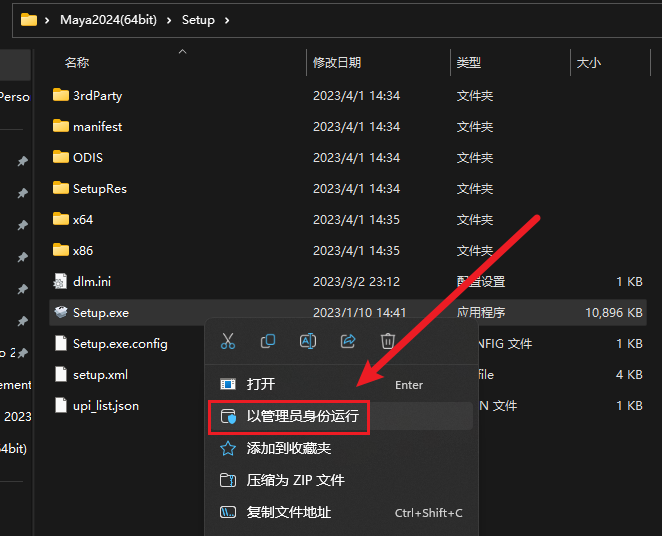The height and width of the screenshot is (536, 662).
Task: Select the upi_list.json file name
Action: click(x=106, y=406)
